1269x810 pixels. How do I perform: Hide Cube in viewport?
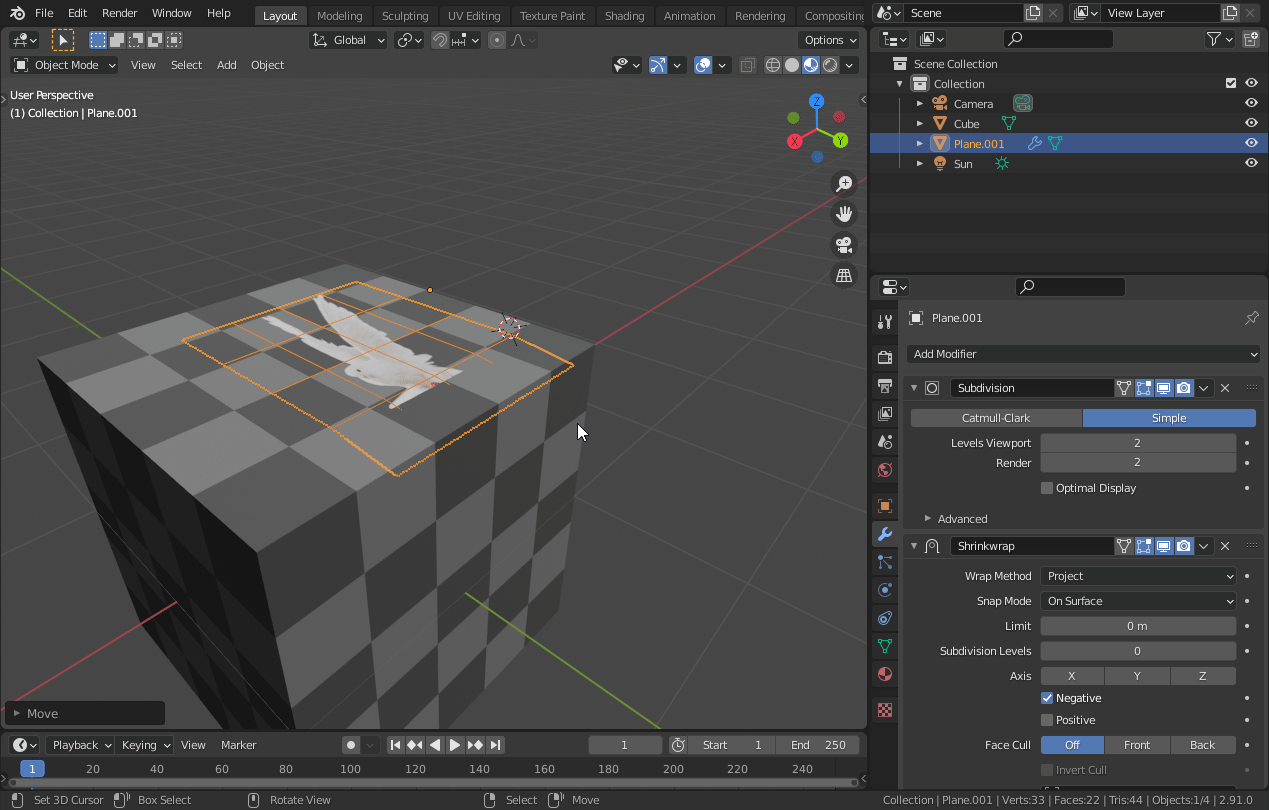tap(1251, 124)
